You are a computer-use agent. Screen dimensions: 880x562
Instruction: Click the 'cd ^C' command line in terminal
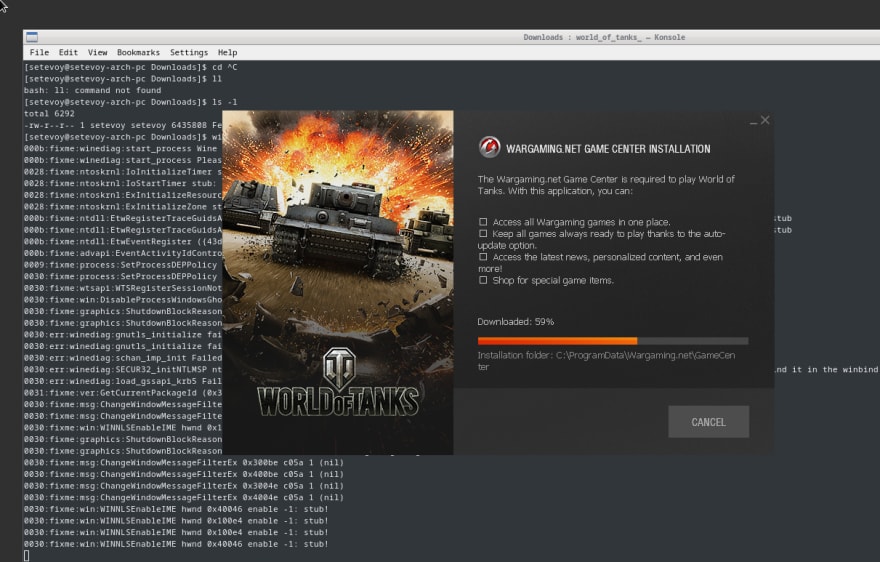click(130, 67)
